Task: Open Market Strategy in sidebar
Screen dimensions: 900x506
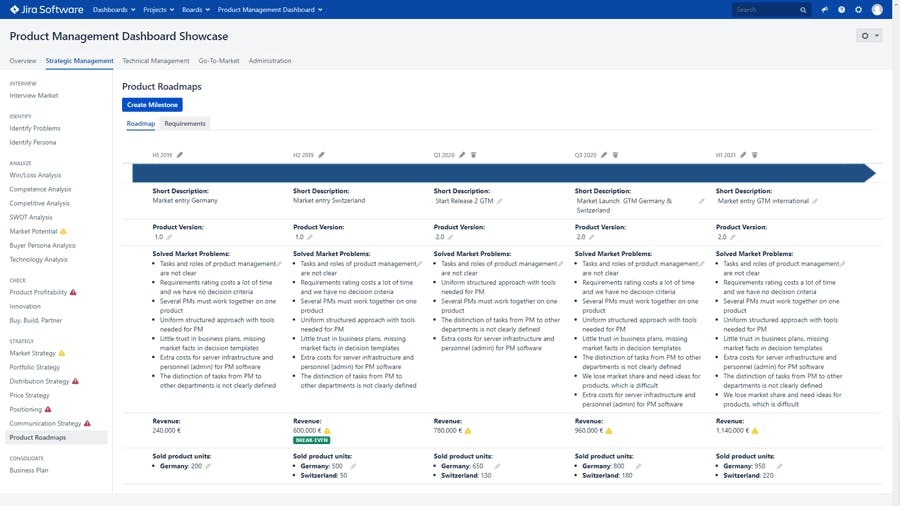Action: point(33,353)
